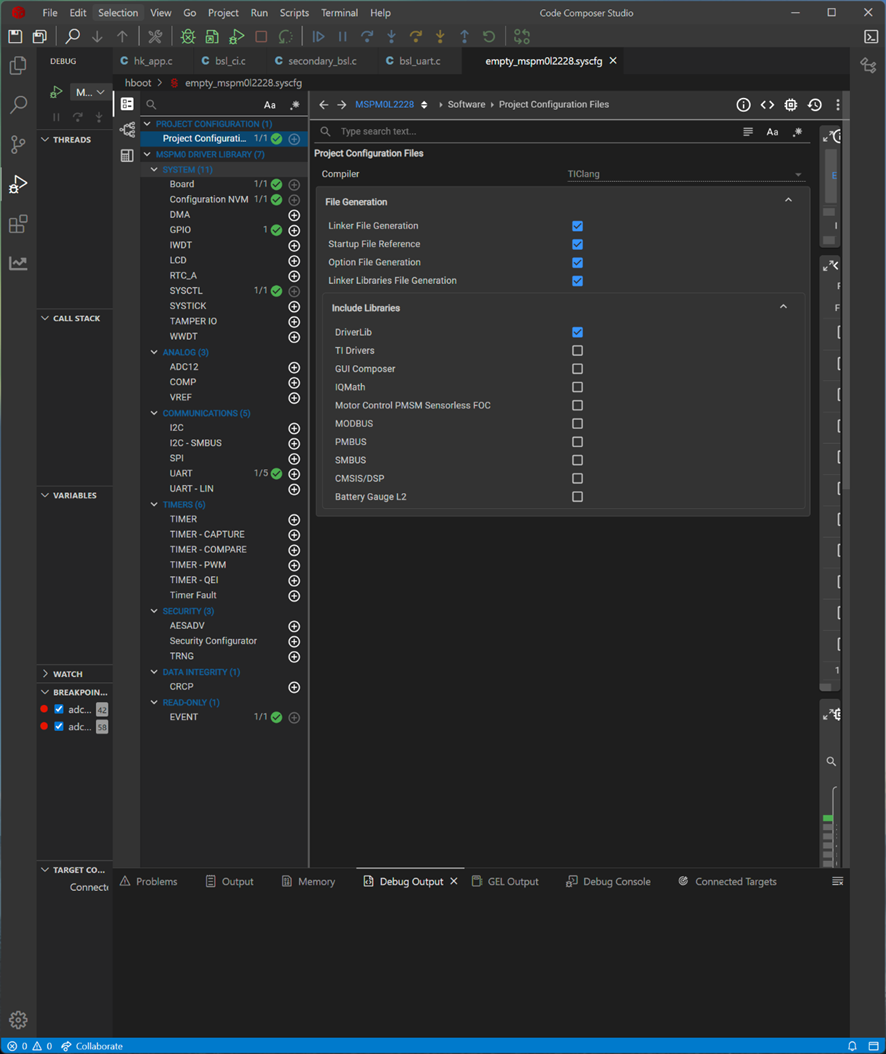
Task: Open the device chip view icon
Action: pyautogui.click(x=791, y=105)
